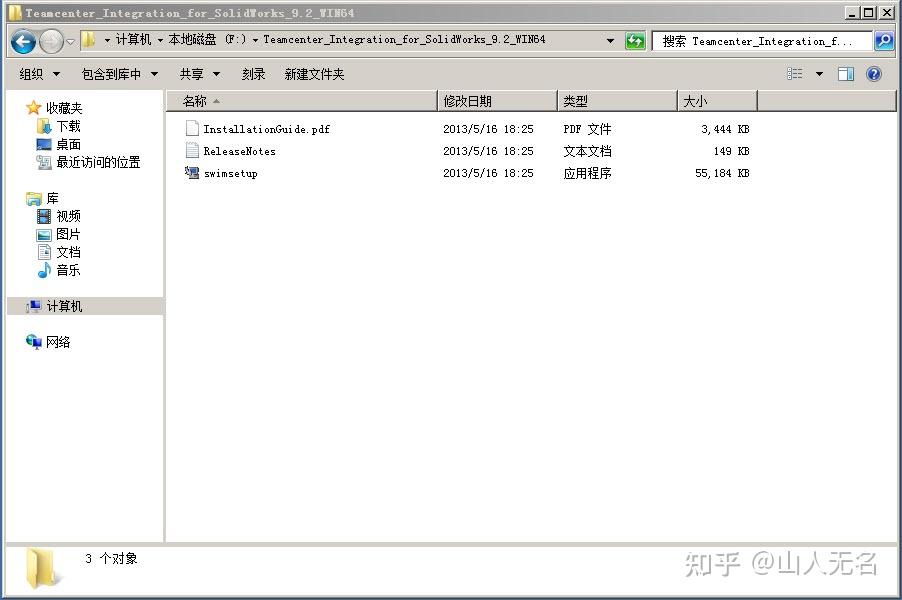Click the 视频 film strip icon
The height and width of the screenshot is (600, 902).
tap(44, 216)
